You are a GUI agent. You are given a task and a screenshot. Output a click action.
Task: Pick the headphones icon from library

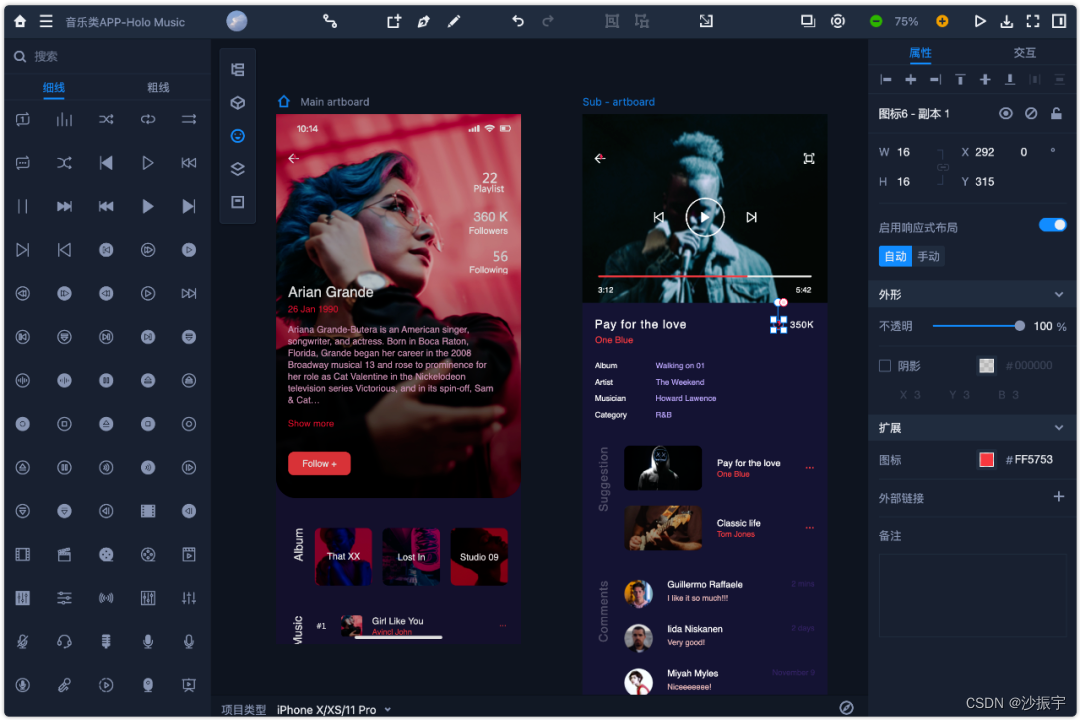coord(64,641)
